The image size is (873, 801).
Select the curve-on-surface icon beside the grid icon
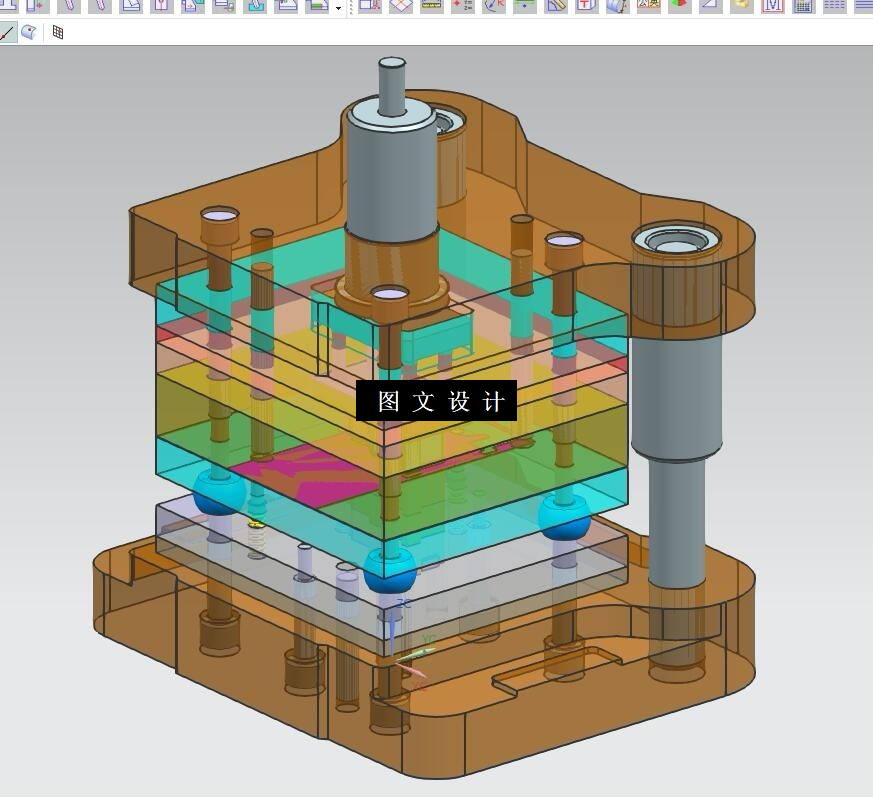[x=29, y=32]
